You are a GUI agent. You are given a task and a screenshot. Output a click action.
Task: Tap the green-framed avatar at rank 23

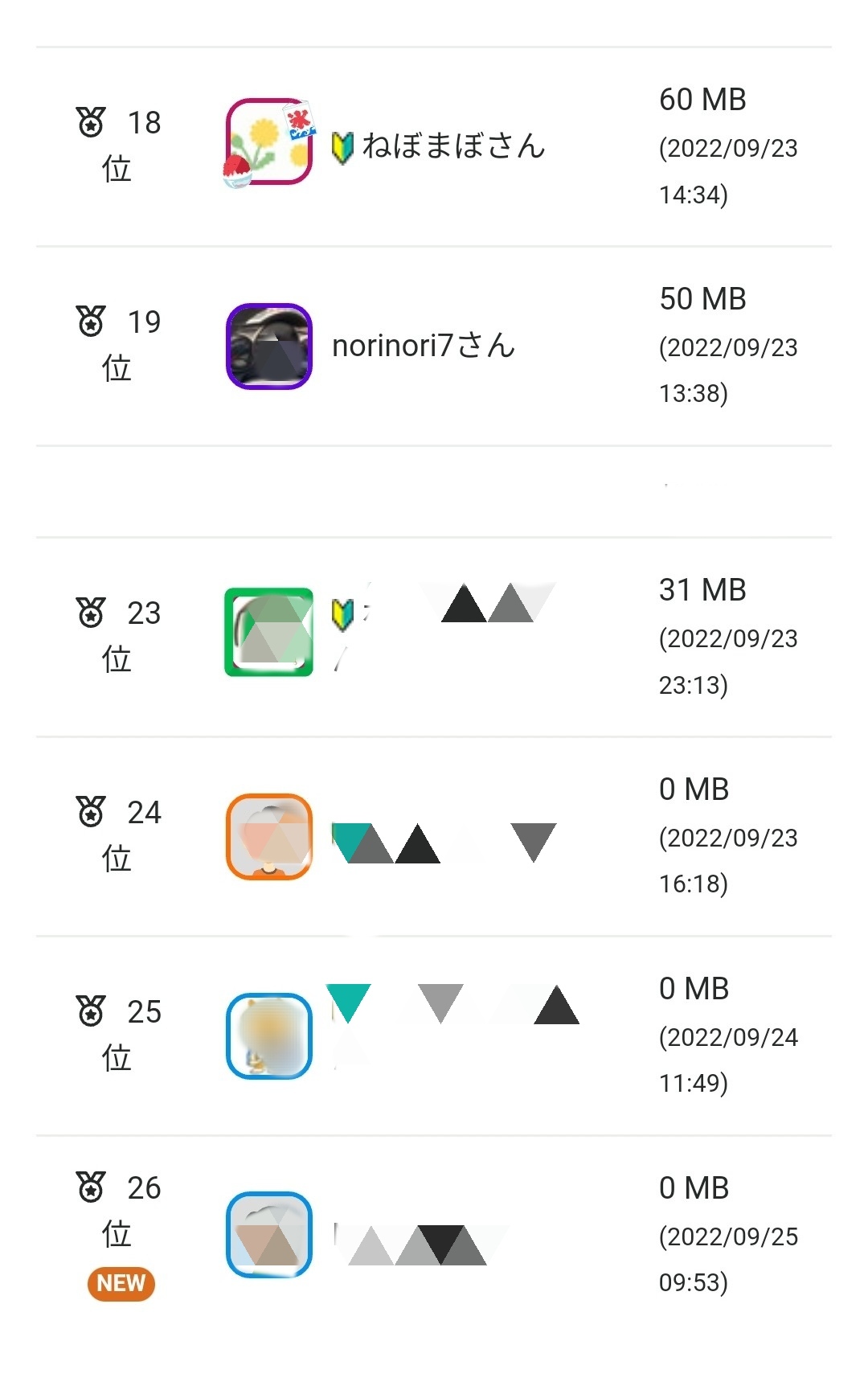[x=268, y=632]
